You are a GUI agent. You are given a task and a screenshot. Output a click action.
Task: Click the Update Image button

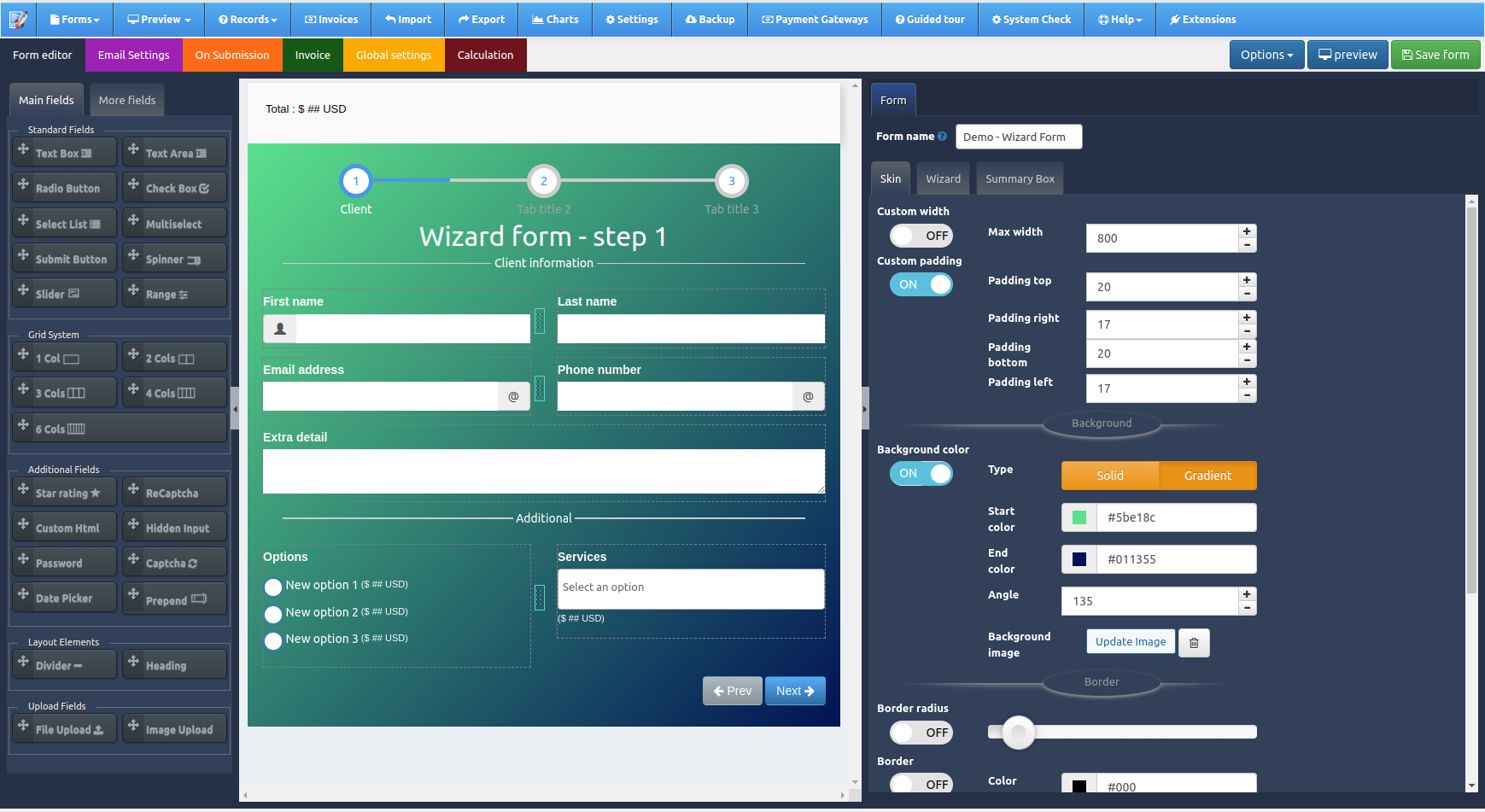(x=1130, y=641)
